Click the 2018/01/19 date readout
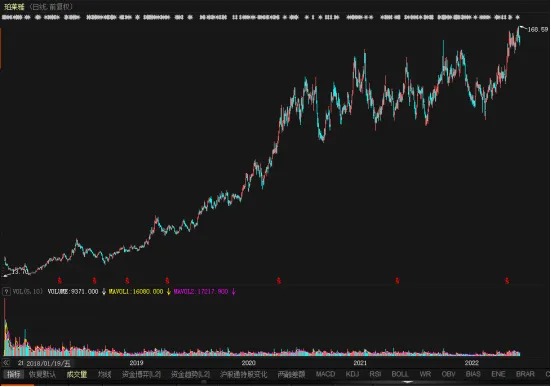Viewport: 551px width, 387px height. (x=48, y=363)
